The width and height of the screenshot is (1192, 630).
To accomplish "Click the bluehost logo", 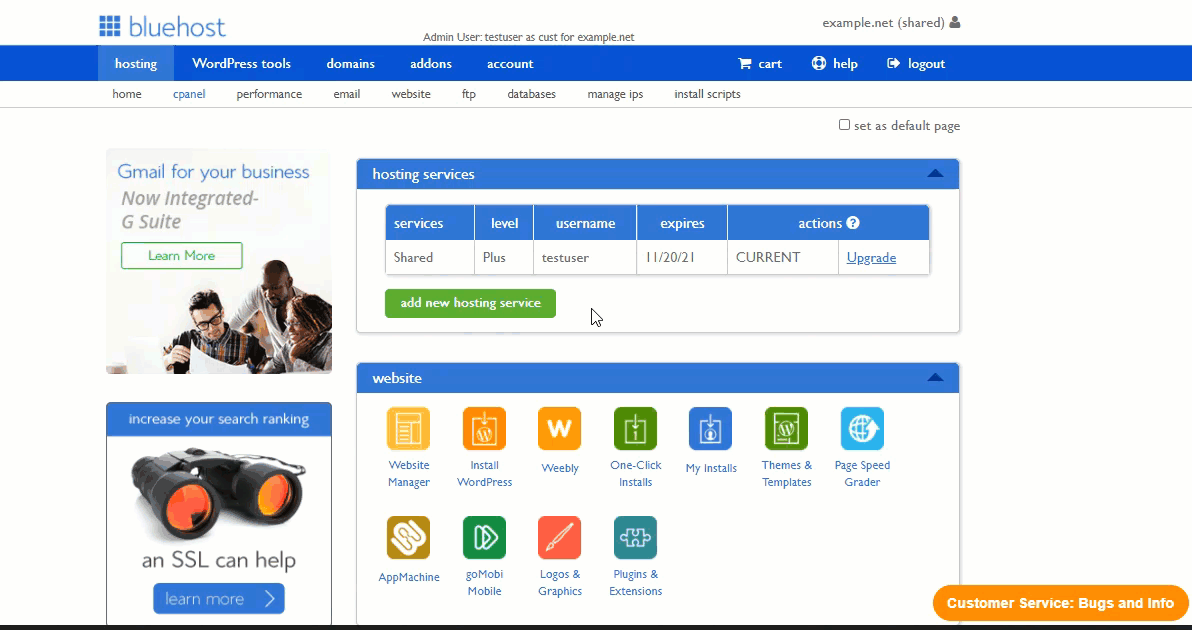I will pos(163,27).
